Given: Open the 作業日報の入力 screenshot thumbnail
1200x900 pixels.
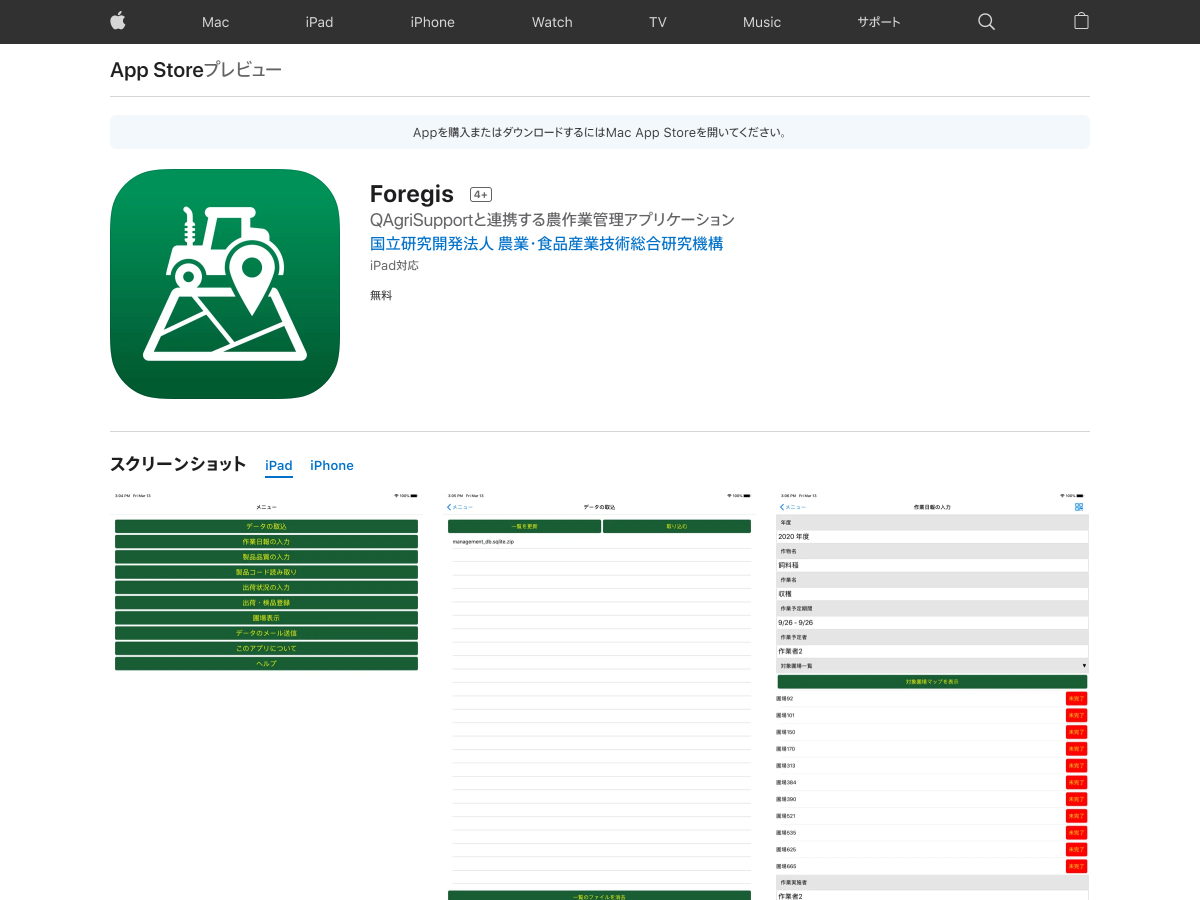Looking at the screenshot, I should (932, 695).
